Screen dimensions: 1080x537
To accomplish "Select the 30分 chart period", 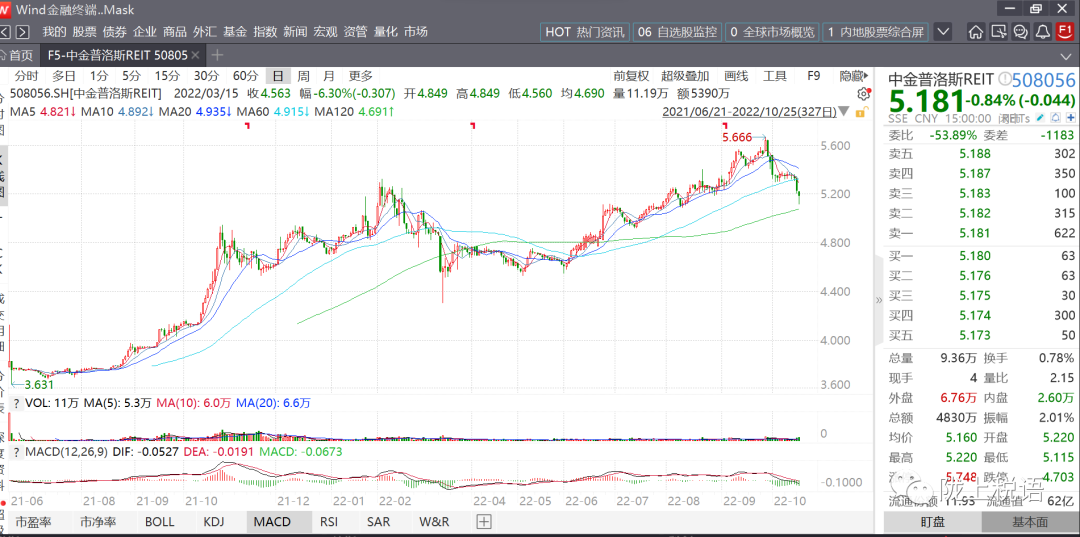I will pos(206,76).
